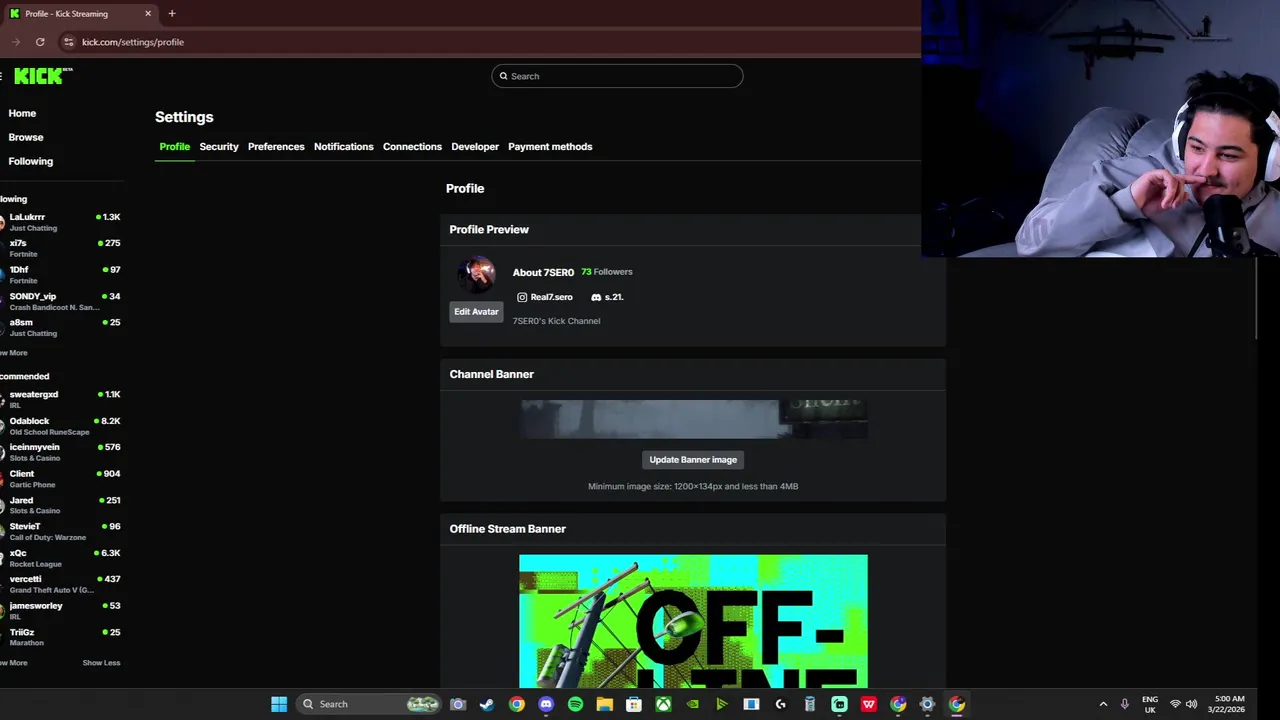The image size is (1280, 720).
Task: Open File Explorer from the taskbar
Action: tap(605, 704)
